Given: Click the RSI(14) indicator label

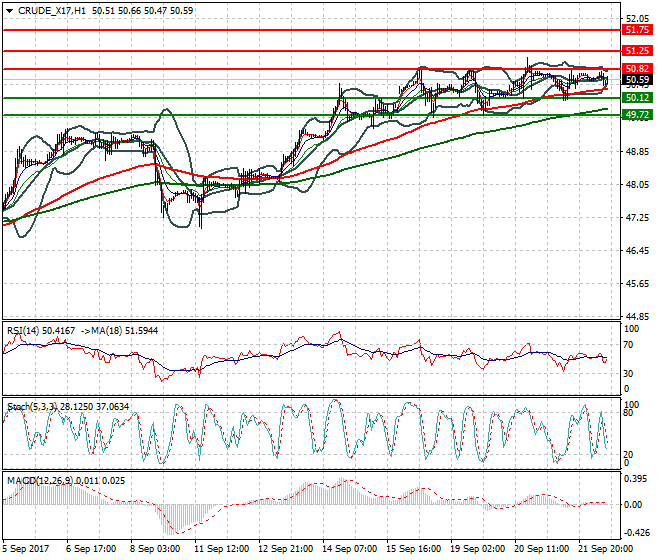Looking at the screenshot, I should pos(23,331).
